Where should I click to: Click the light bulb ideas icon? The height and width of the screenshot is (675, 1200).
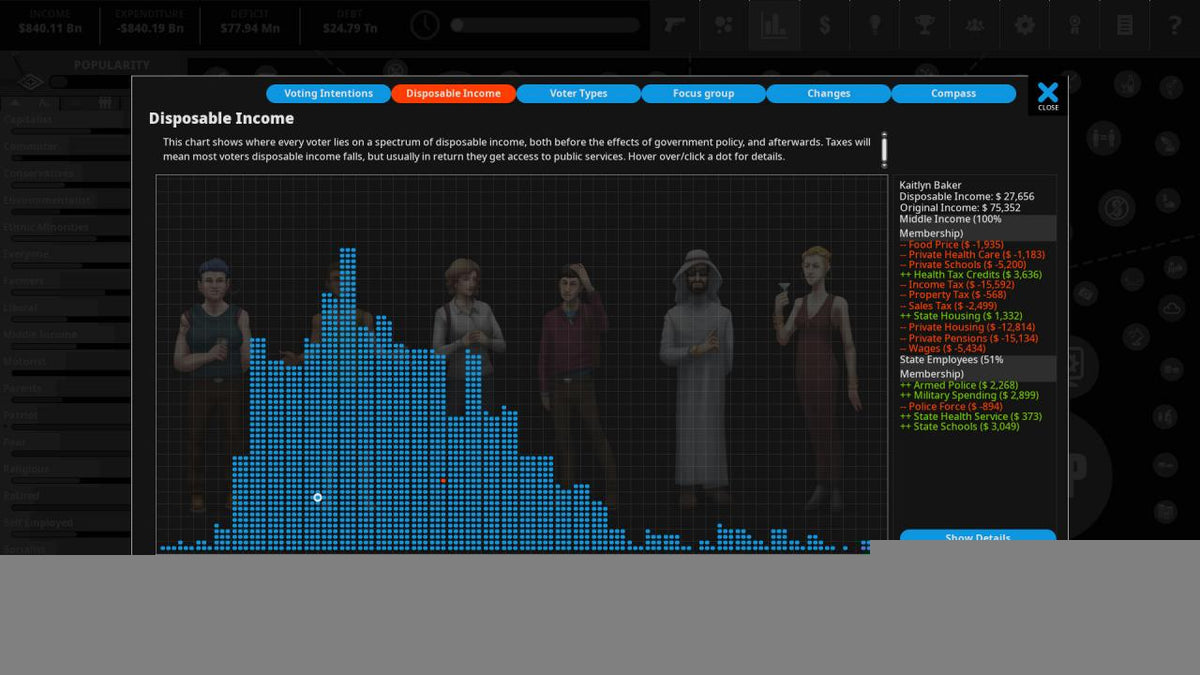pyautogui.click(x=875, y=25)
